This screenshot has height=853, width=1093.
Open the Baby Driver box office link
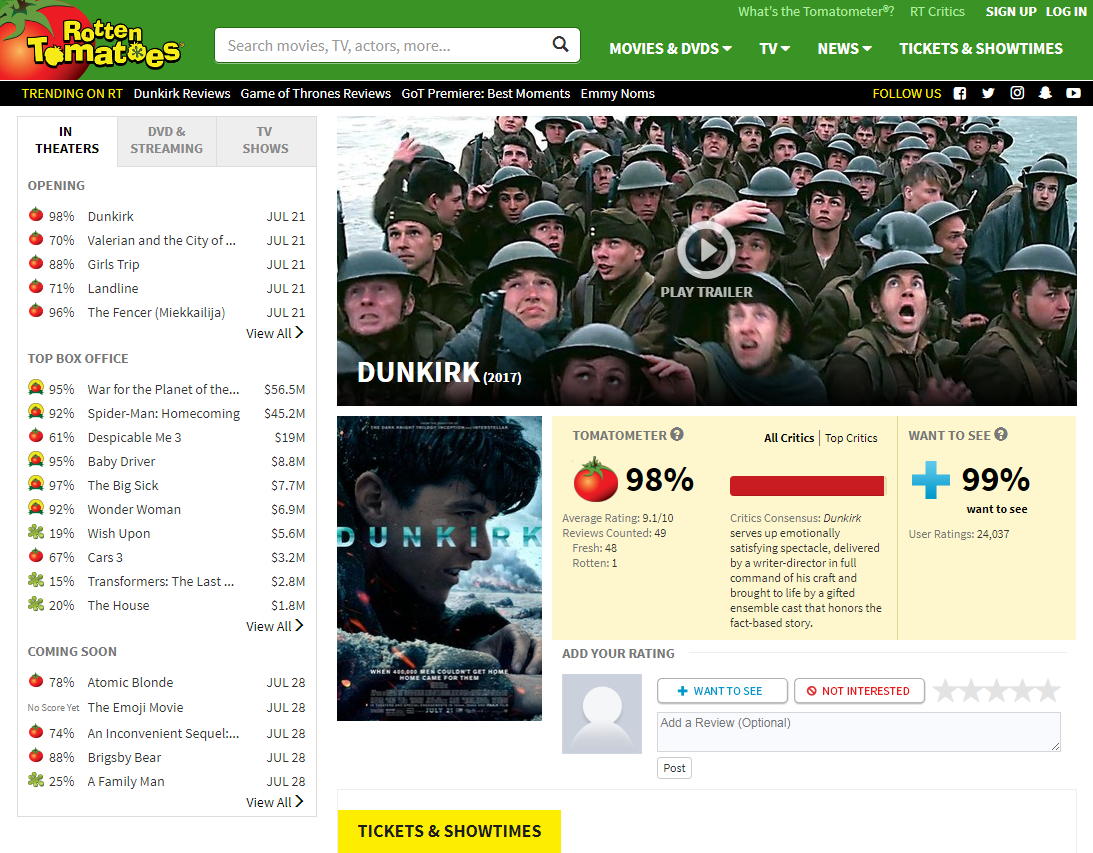click(121, 461)
